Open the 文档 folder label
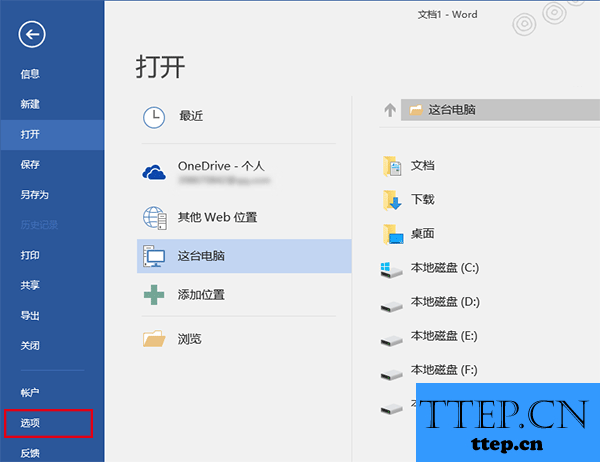Screen dimensions: 600x462 click(423, 166)
